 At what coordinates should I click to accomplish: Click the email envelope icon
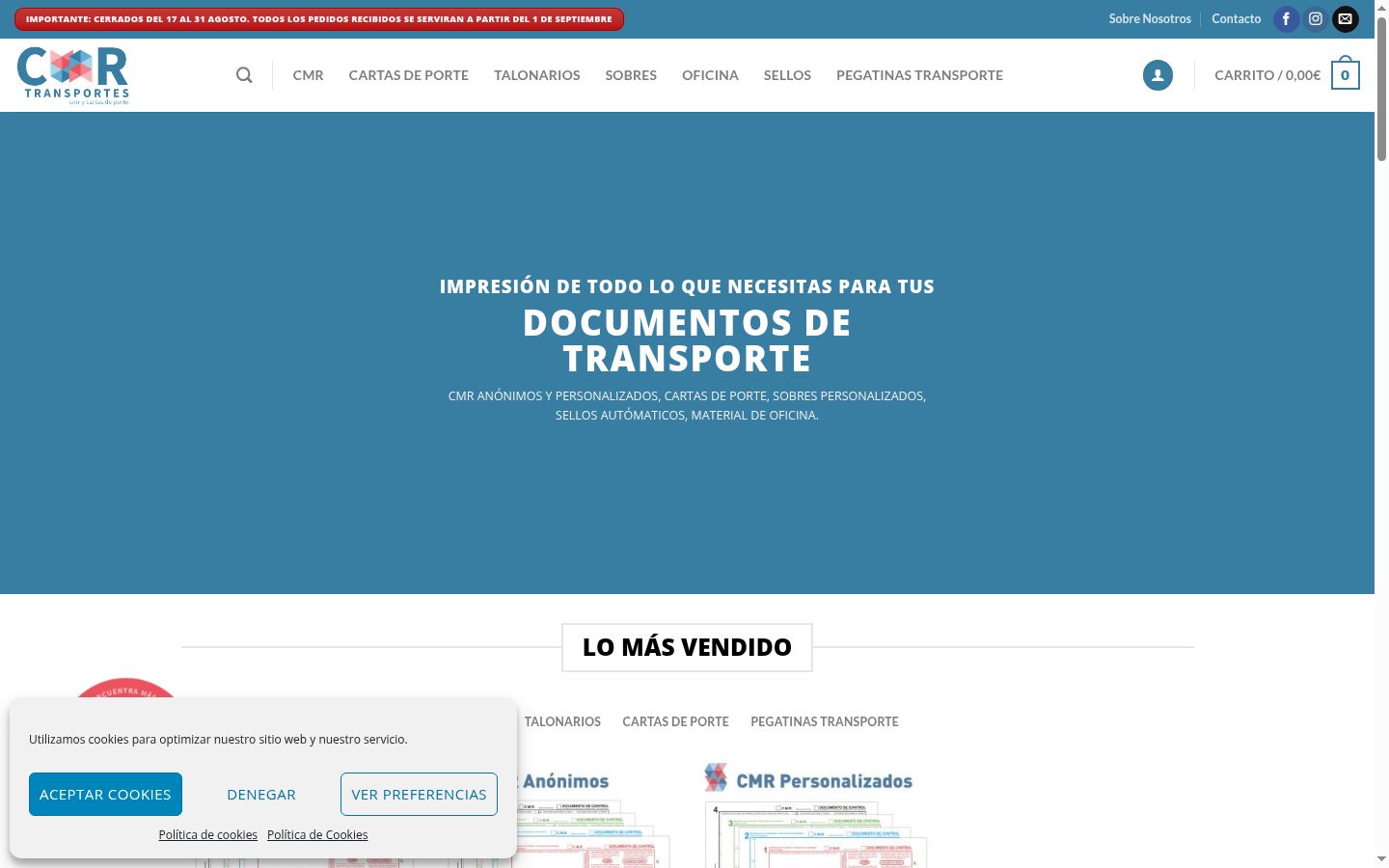tap(1346, 19)
